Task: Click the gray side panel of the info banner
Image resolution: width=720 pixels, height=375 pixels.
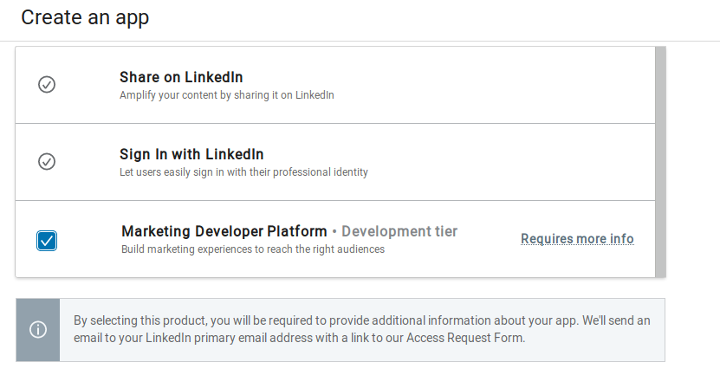Action: click(38, 330)
